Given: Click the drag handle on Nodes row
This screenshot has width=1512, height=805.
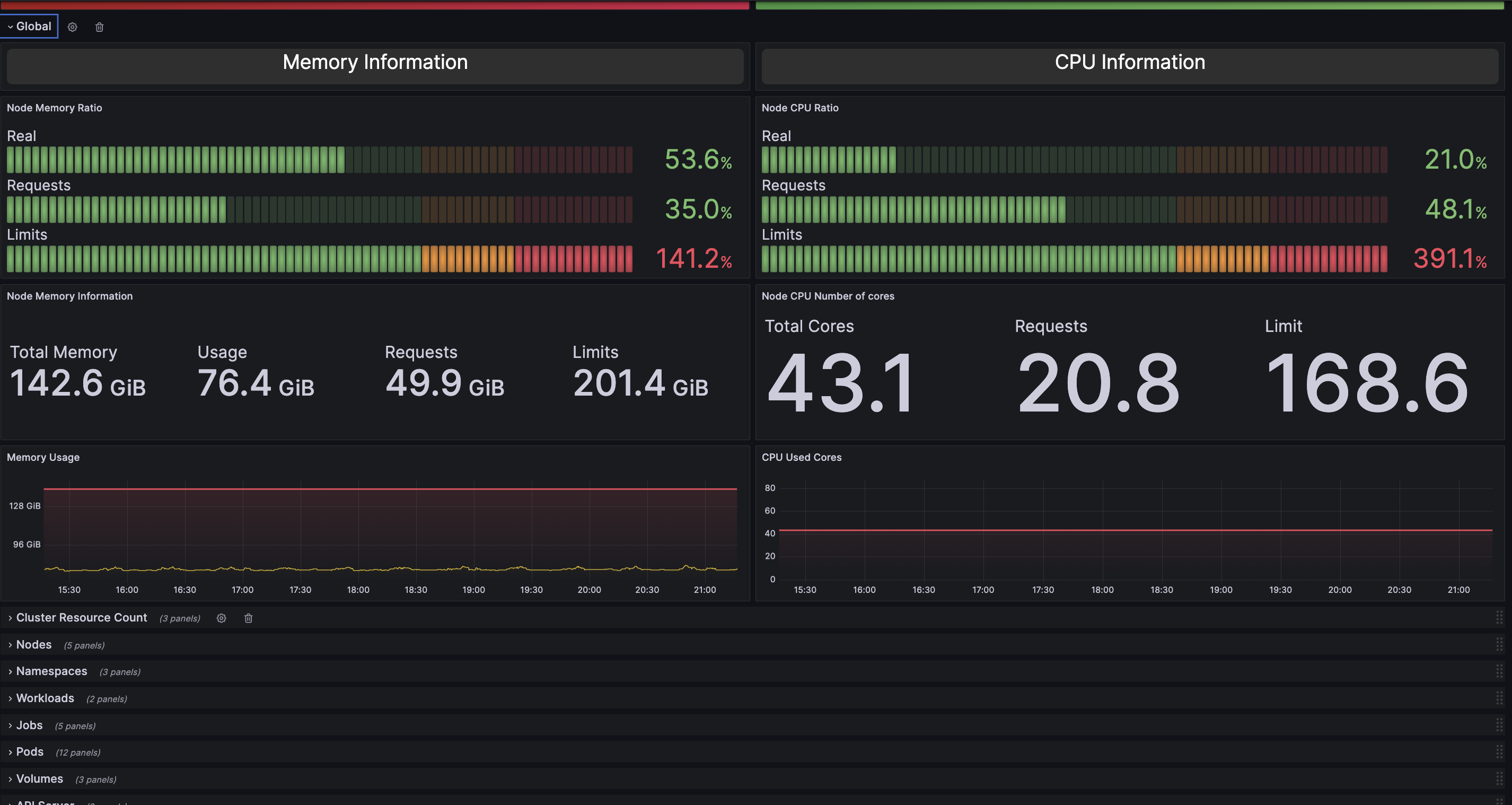Looking at the screenshot, I should [x=1499, y=645].
